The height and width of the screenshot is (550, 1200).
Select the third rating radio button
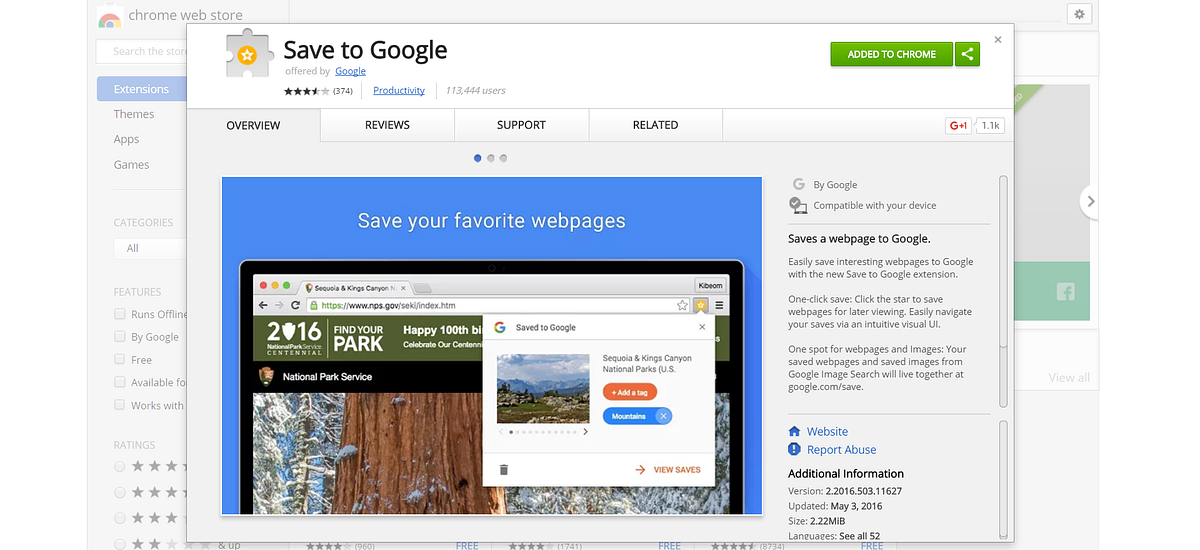pos(120,518)
